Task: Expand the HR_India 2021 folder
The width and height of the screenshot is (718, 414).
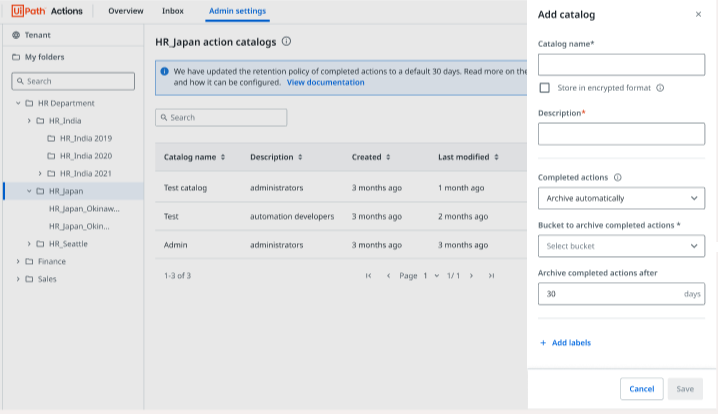Action: pos(40,174)
